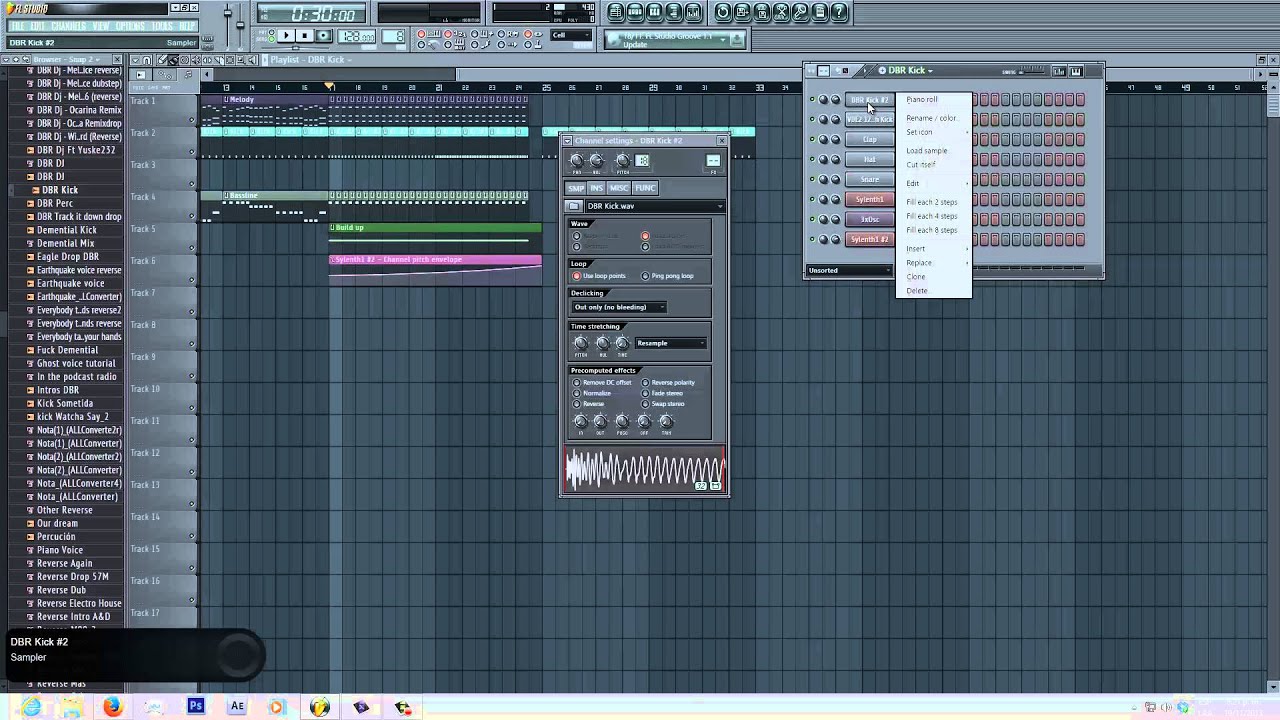Open the mixer from the toolbar
Image resolution: width=1280 pixels, height=720 pixels.
click(x=693, y=12)
